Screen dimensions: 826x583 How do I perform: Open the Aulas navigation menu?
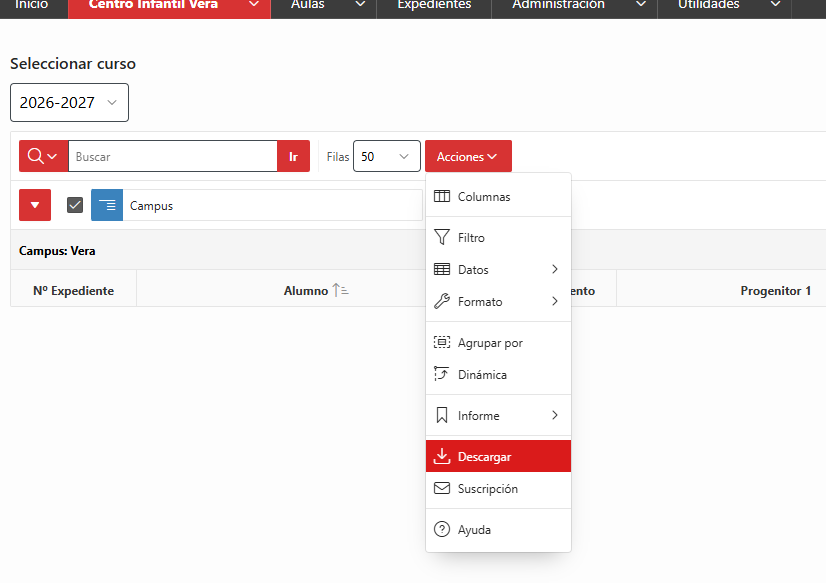[x=323, y=5]
